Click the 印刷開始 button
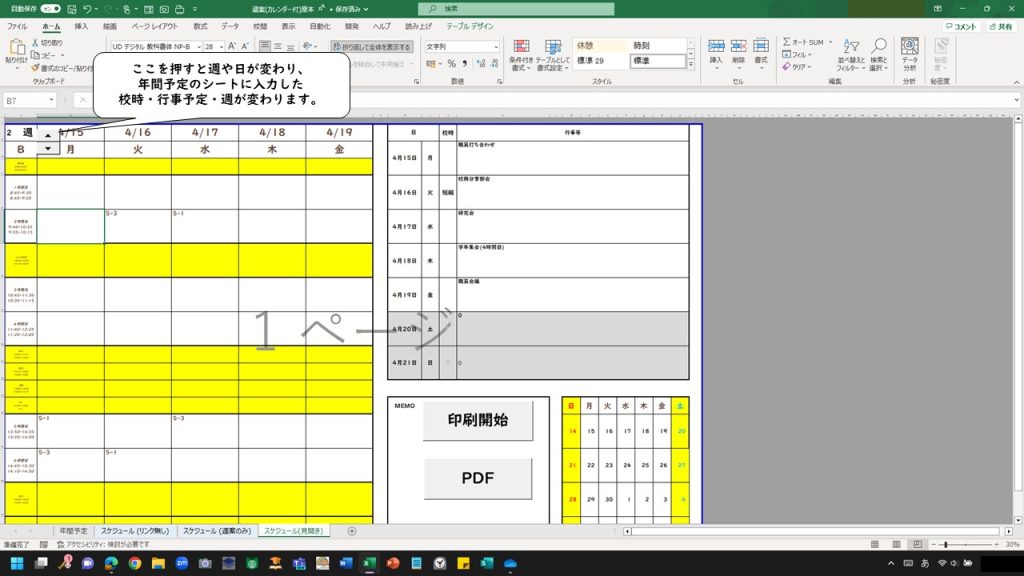The height and width of the screenshot is (576, 1024). tap(477, 420)
